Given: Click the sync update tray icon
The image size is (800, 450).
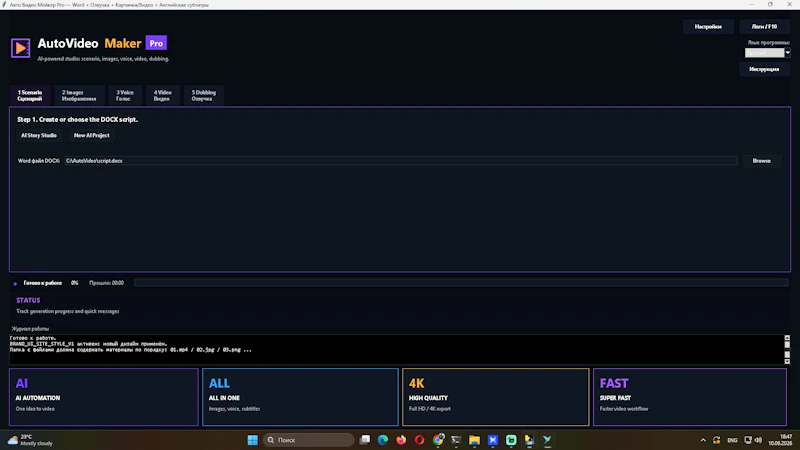Looking at the screenshot, I should click(x=716, y=440).
